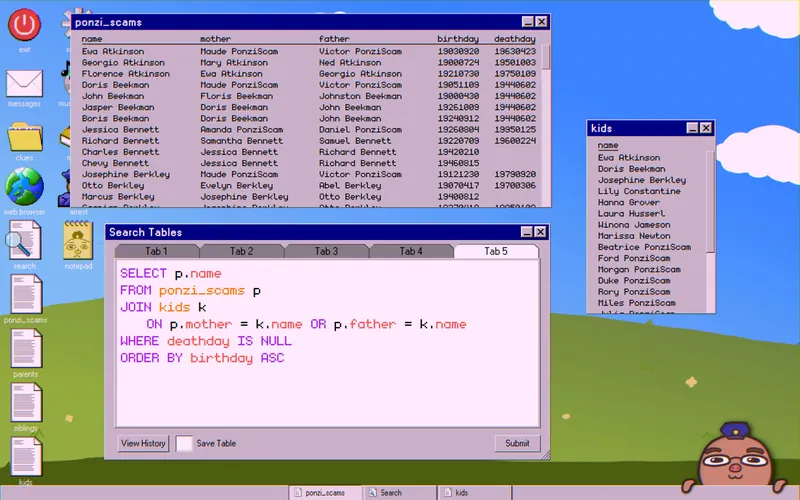
Task: Select Lily Constantine in kids list
Action: (639, 191)
